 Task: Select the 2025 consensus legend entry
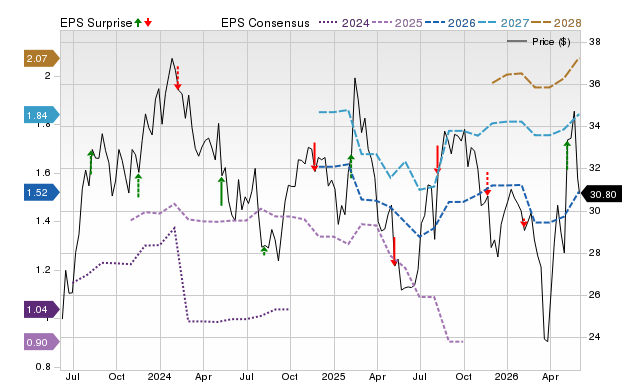pos(397,23)
